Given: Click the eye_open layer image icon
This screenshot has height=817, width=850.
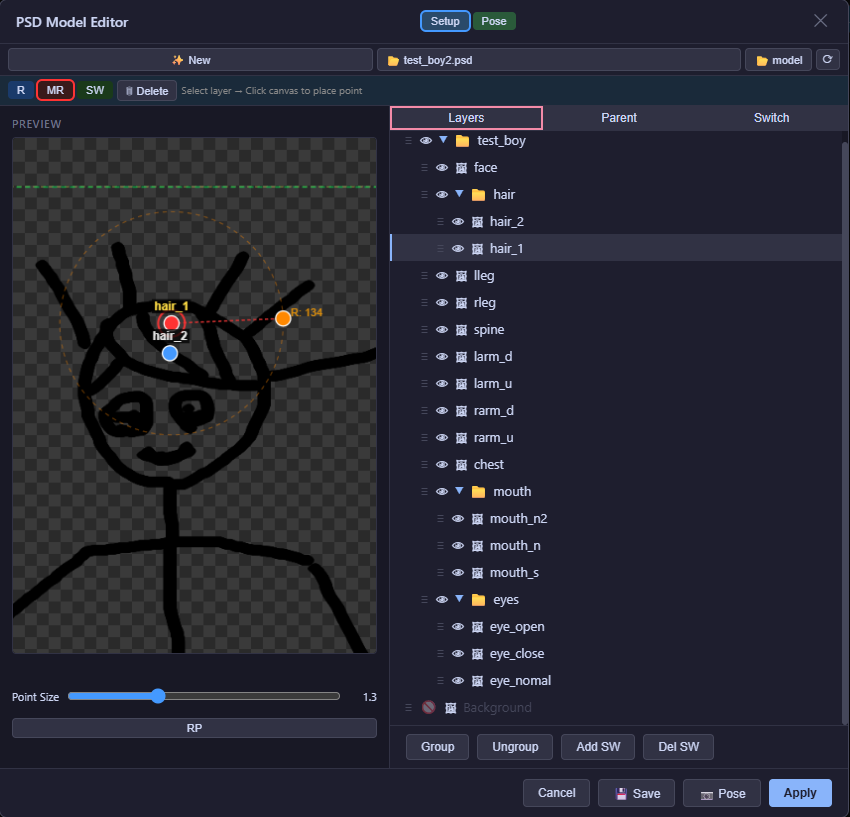Looking at the screenshot, I should [478, 627].
